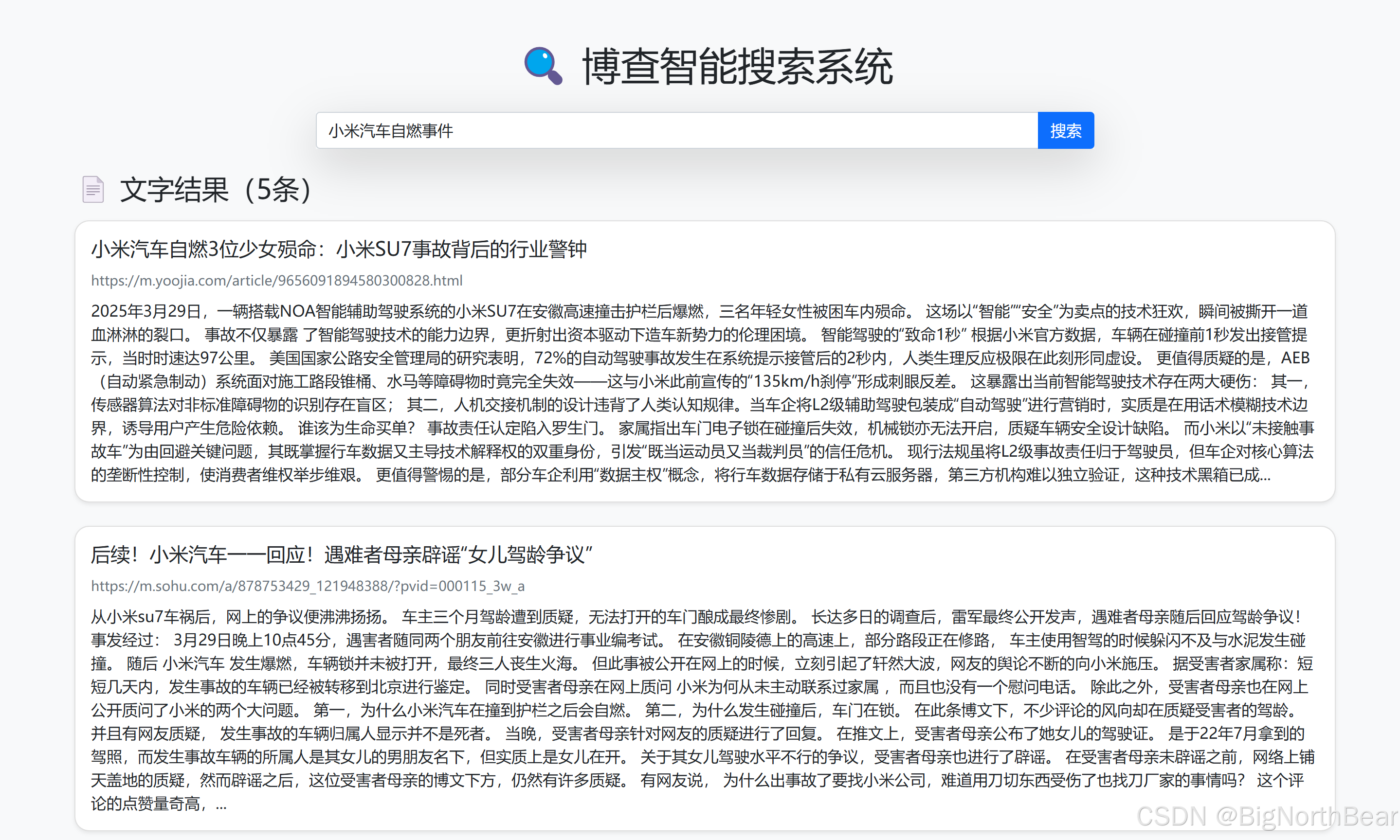Click the blue 搜索 search button
1400x840 pixels.
click(x=1065, y=131)
